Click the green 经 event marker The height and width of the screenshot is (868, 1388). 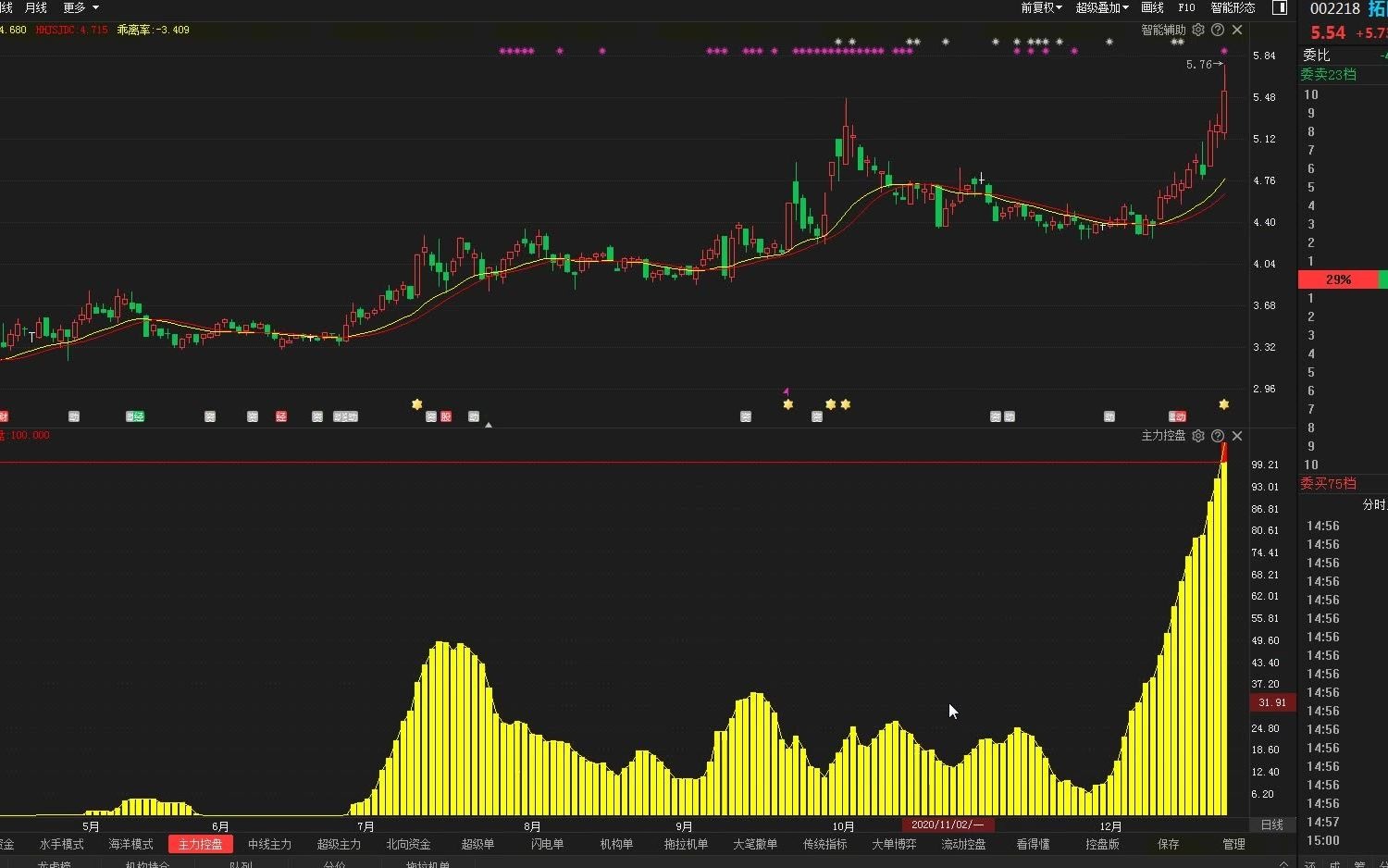140,417
